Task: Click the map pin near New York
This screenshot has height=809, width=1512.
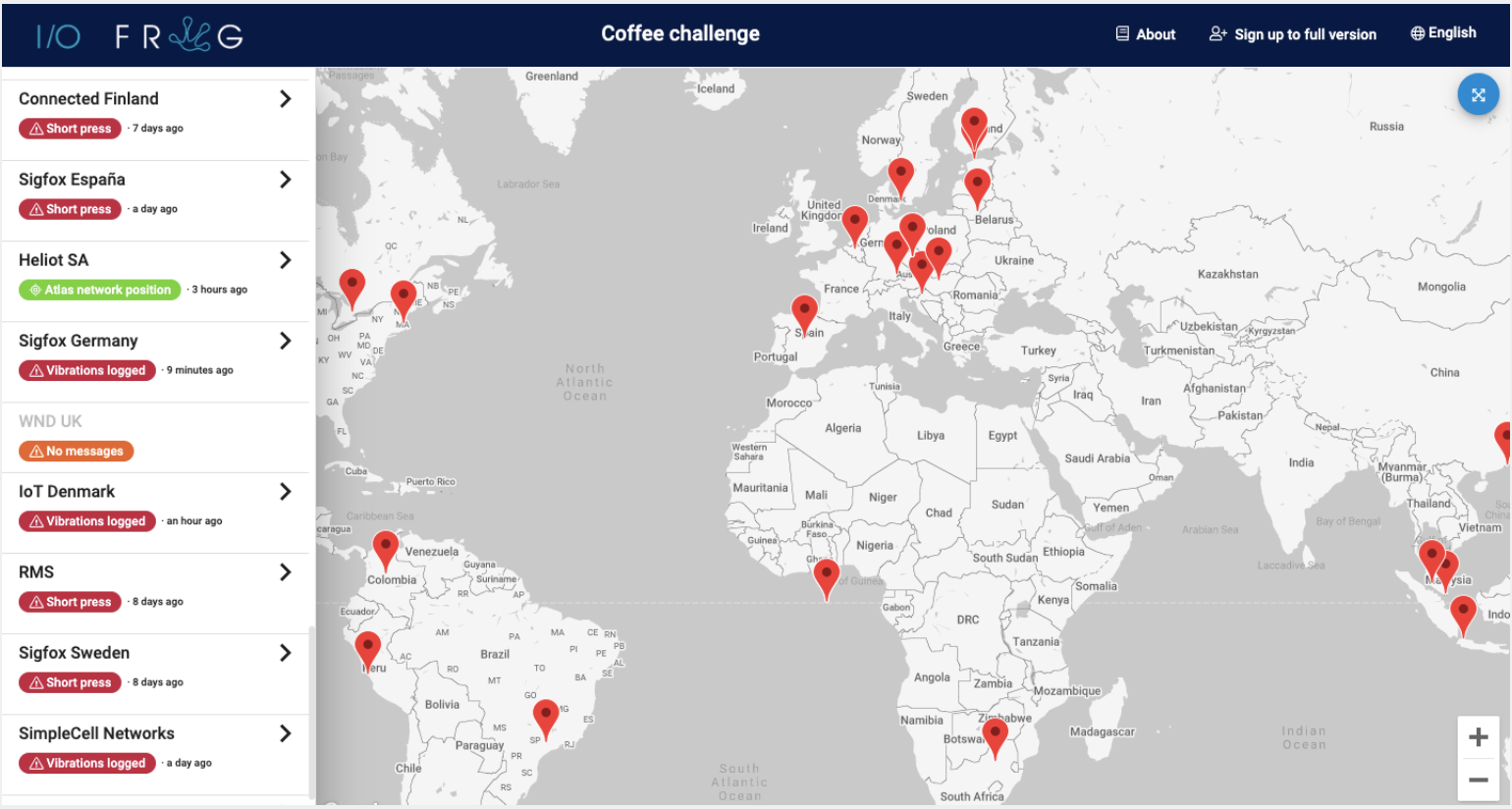Action: tap(351, 288)
